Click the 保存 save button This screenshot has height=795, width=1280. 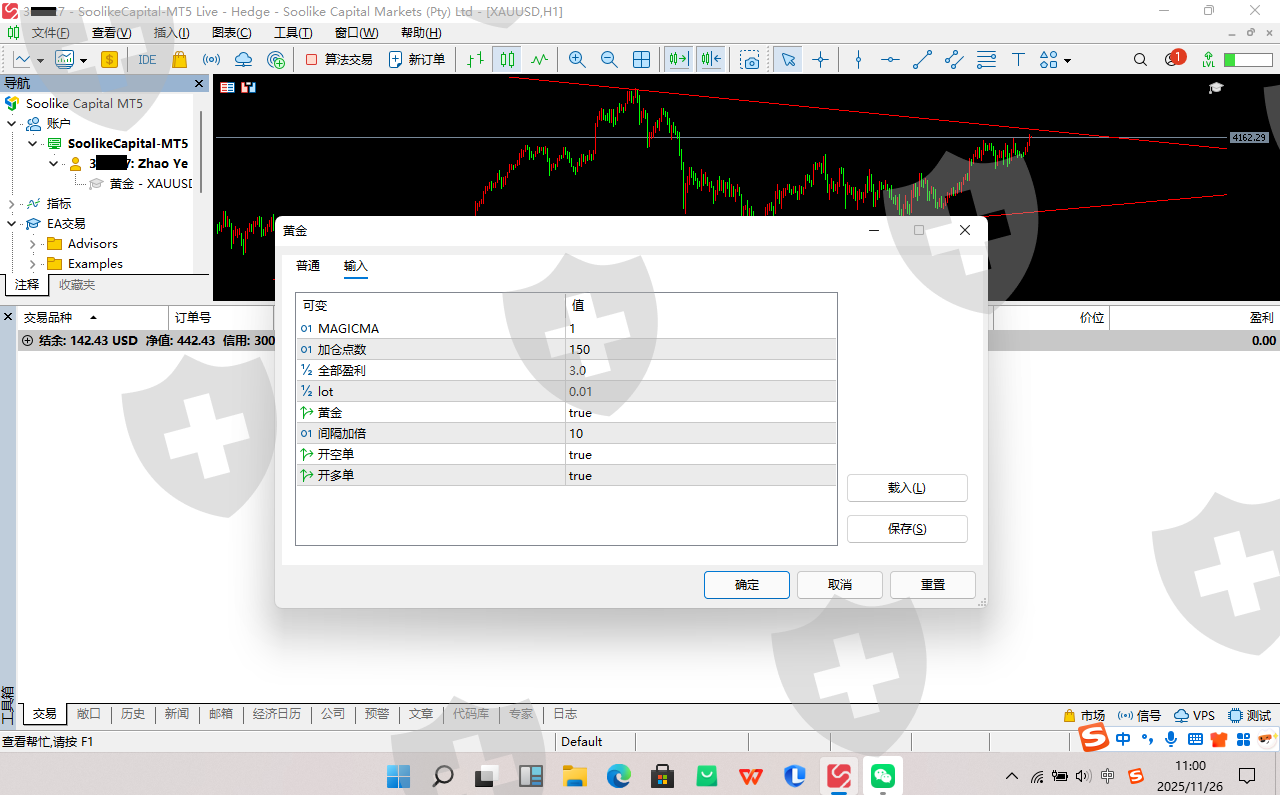click(x=907, y=529)
